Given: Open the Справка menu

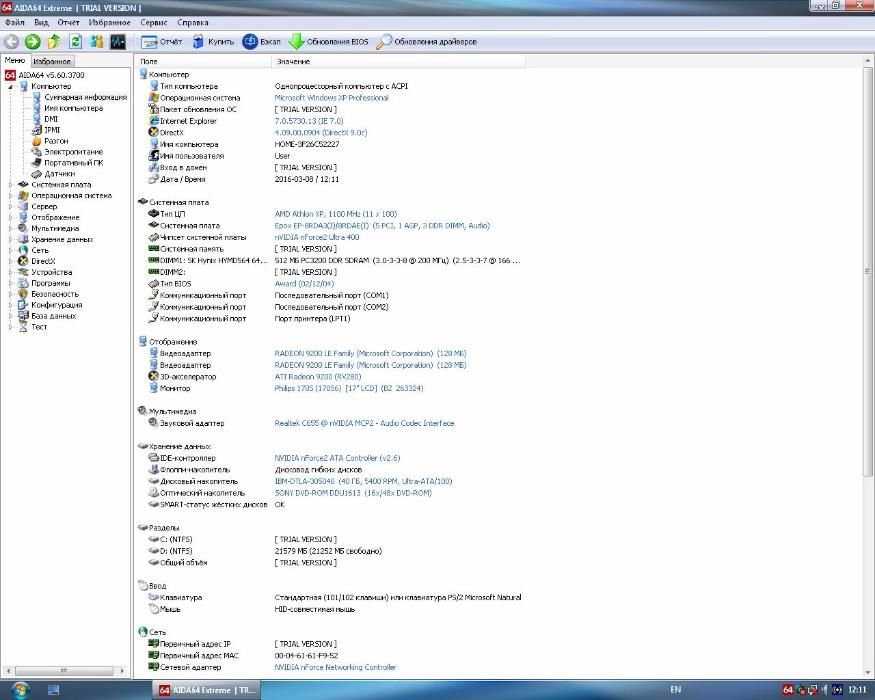Looking at the screenshot, I should 193,23.
